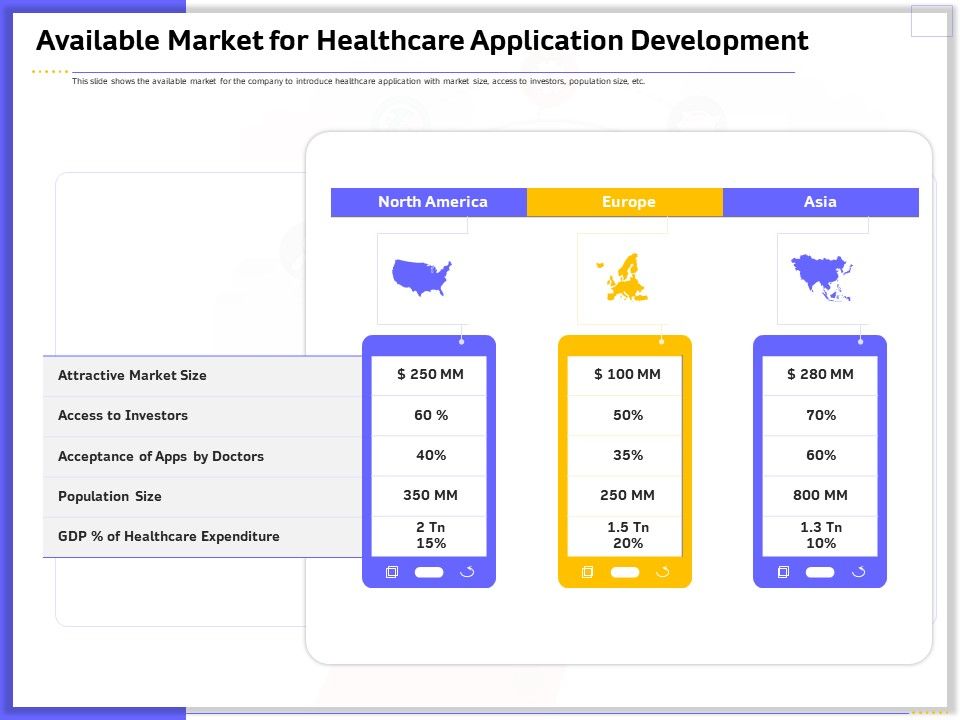Tap back arrow on Europe phone
The image size is (960, 720).
(663, 572)
